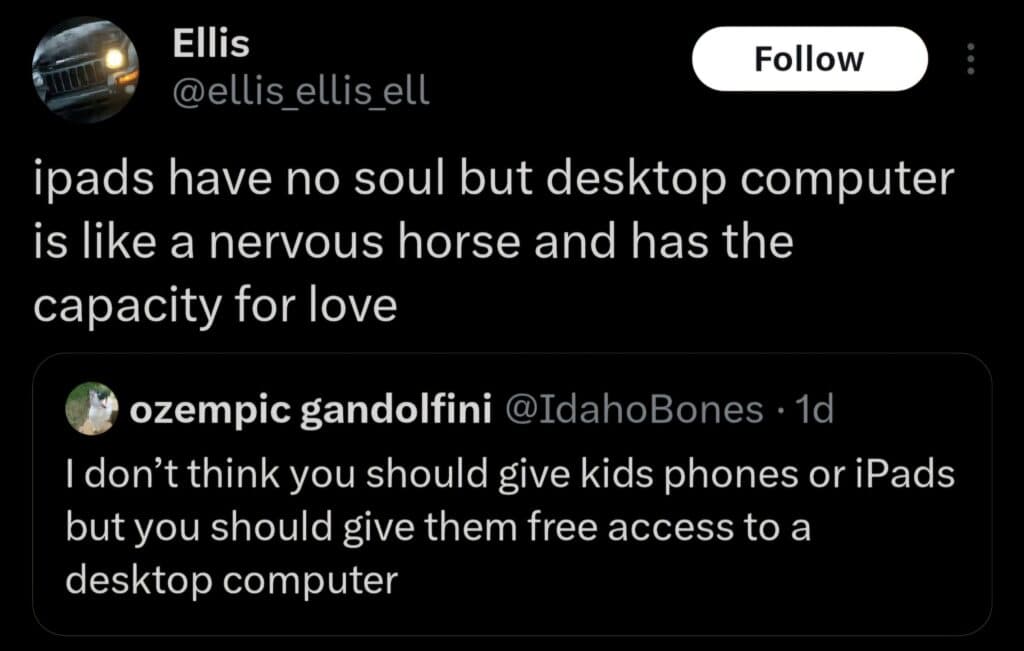Image resolution: width=1024 pixels, height=651 pixels.
Task: Click the "capacity for love" line
Action: 216,305
